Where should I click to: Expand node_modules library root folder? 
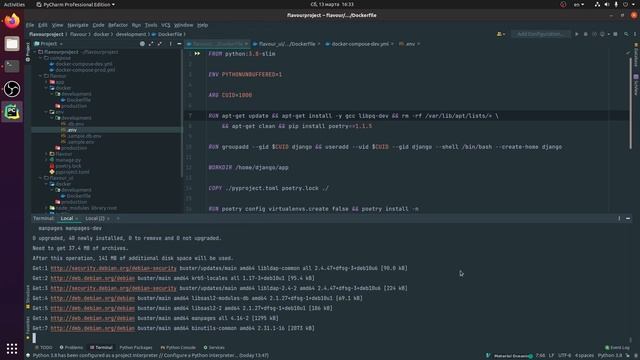[x=47, y=208]
